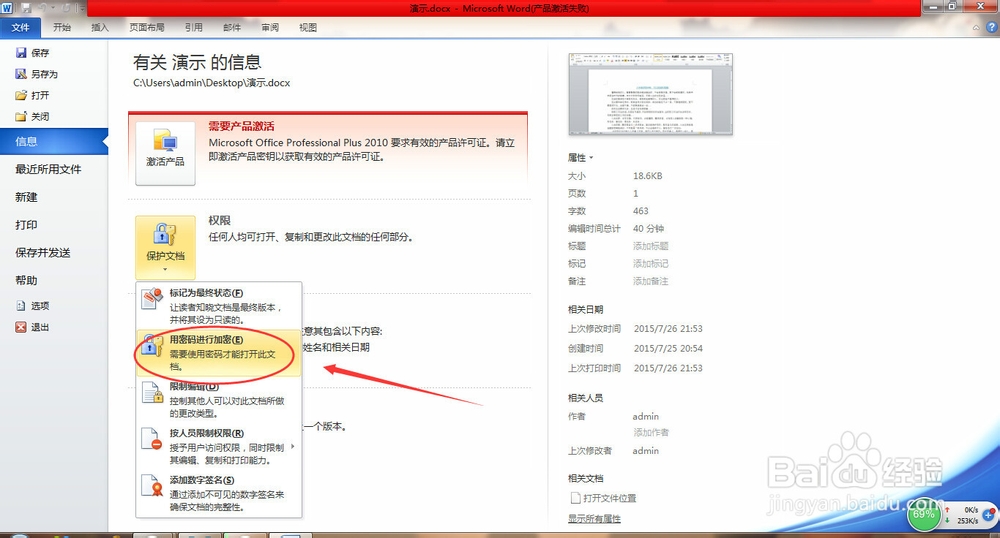Expand the submenu arrow beside 按人员限制权限
The image size is (1000, 538).
click(293, 446)
